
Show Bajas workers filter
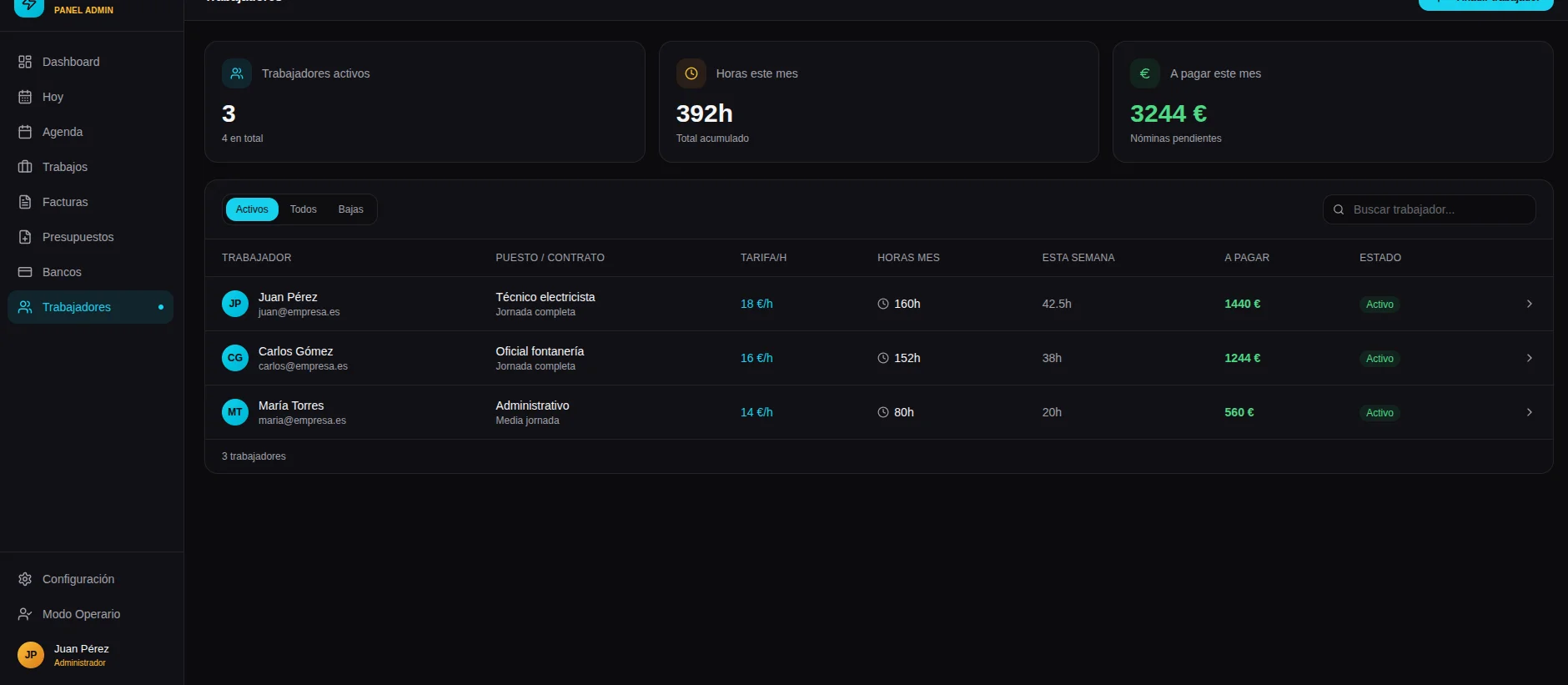[x=350, y=209]
